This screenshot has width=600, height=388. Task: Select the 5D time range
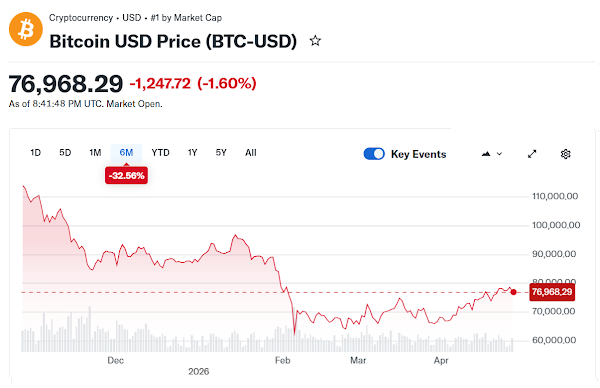click(65, 153)
